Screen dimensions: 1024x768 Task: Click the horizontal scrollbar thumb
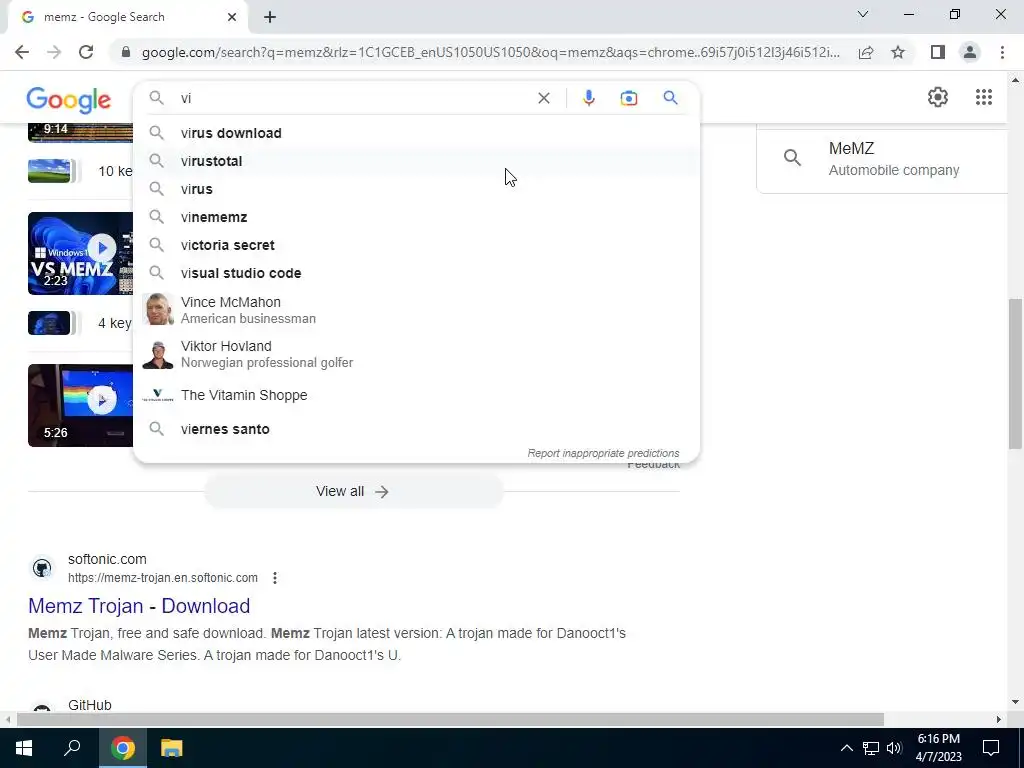(450, 720)
